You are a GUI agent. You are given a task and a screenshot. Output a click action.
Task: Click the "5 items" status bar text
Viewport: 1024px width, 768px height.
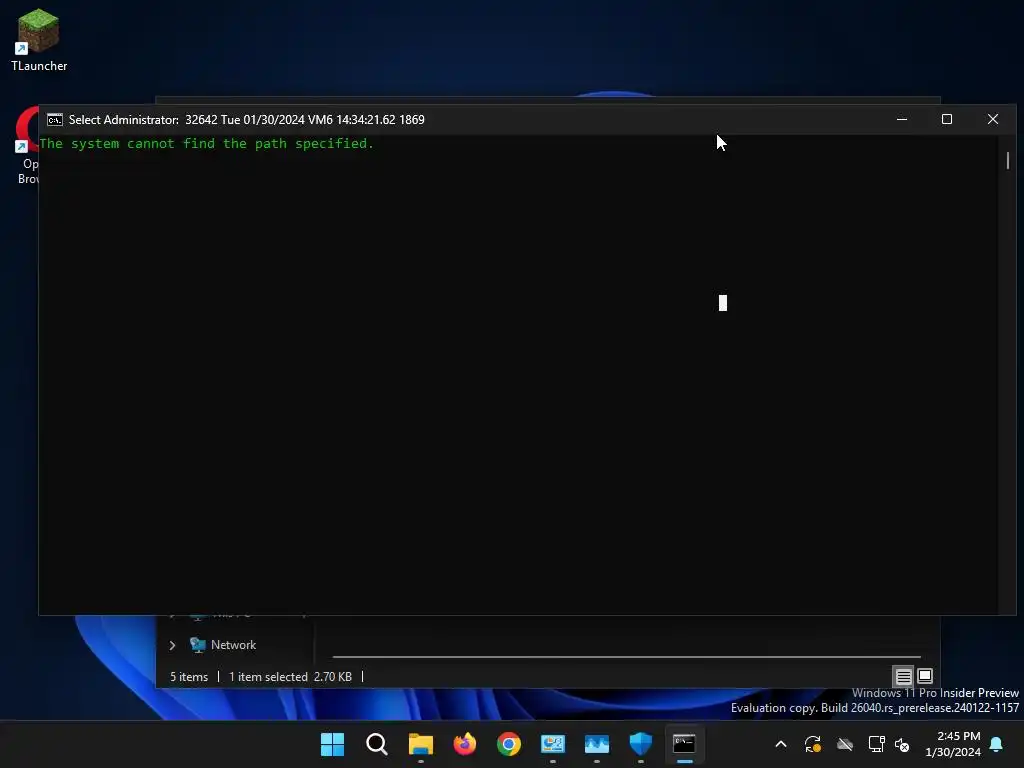point(189,677)
